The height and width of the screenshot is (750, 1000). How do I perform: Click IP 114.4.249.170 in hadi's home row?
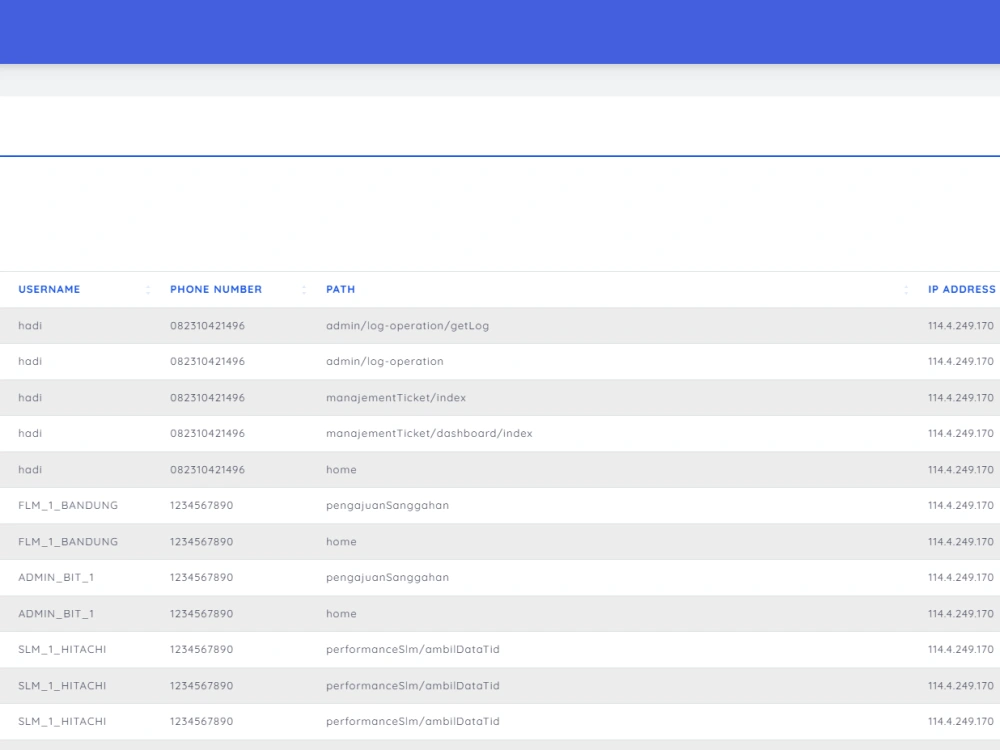(x=960, y=470)
